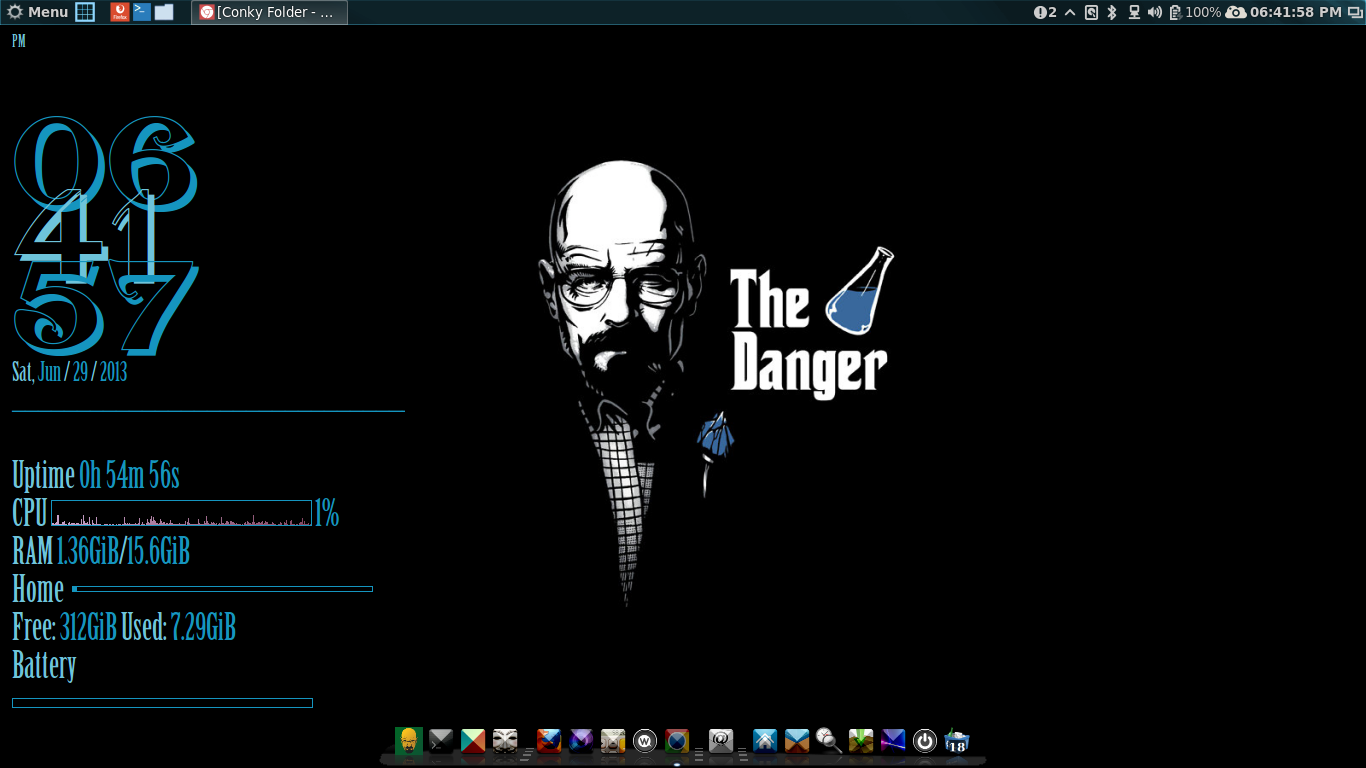Open the Bluetooth tray icon
The image size is (1366, 768).
(x=1111, y=12)
